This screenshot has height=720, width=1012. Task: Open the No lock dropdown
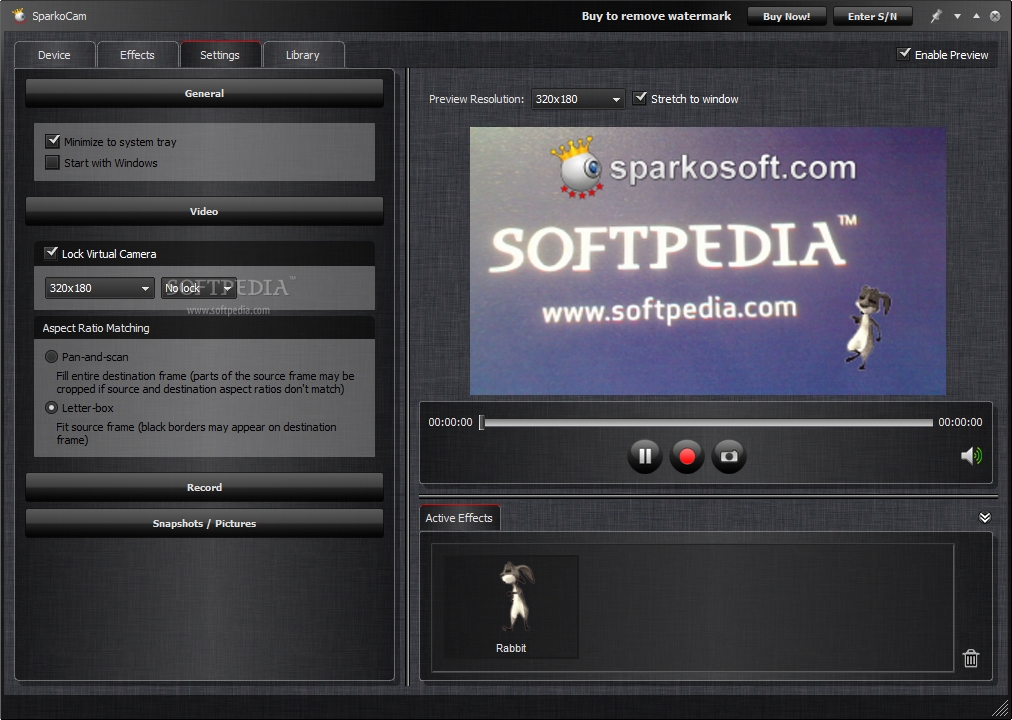coord(198,288)
